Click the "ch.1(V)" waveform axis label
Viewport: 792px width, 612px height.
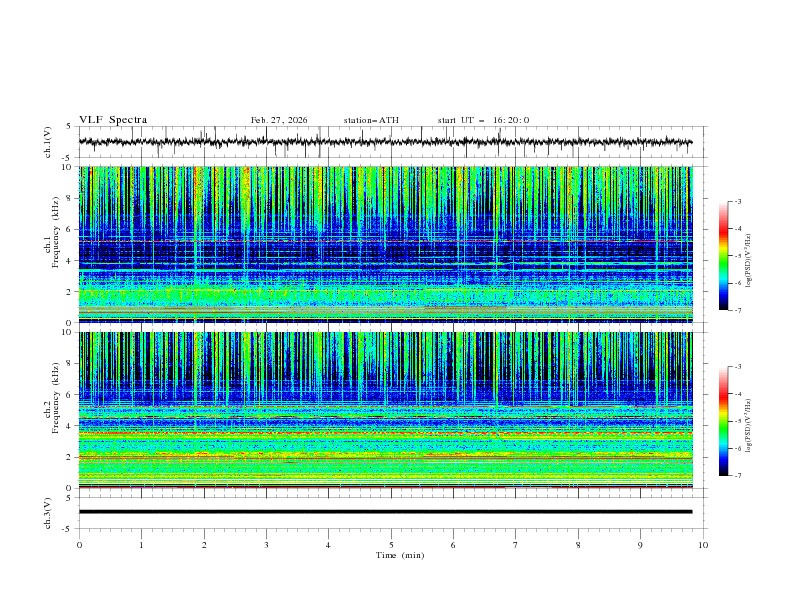47,142
